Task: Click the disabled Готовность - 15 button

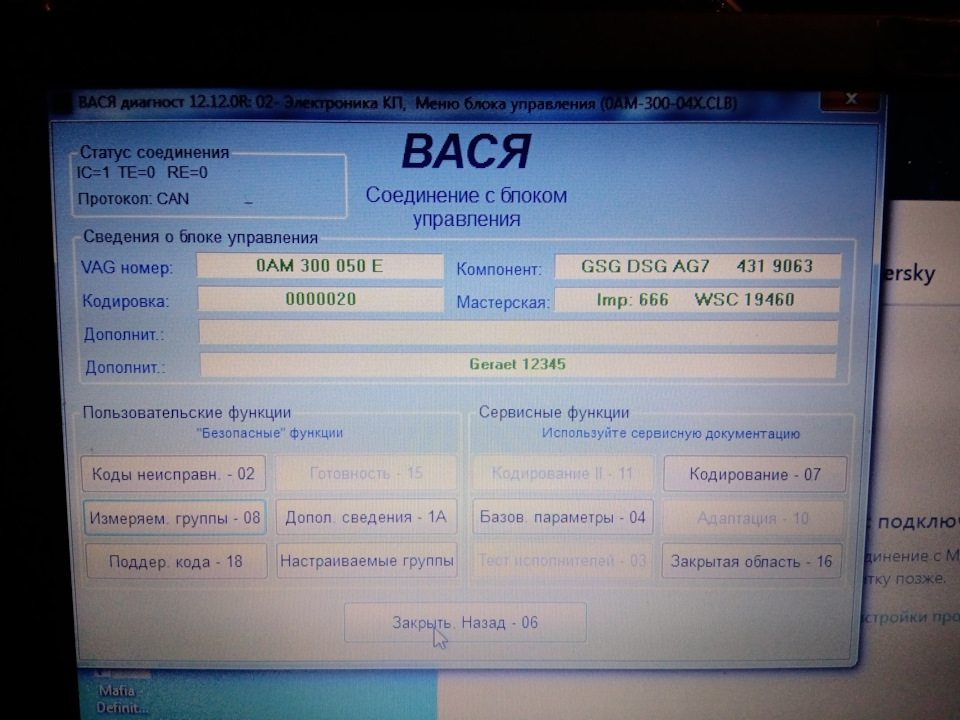Action: click(366, 473)
